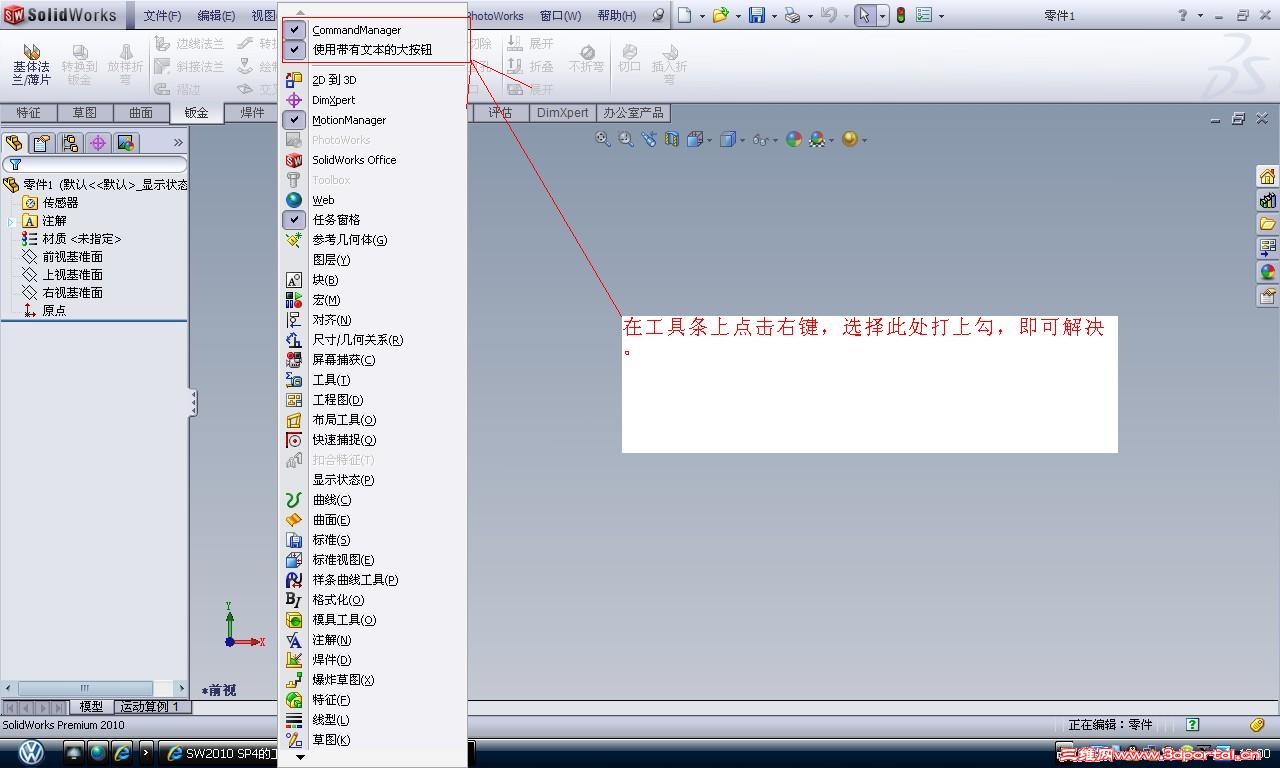The width and height of the screenshot is (1280, 768).
Task: Expand the 注解 tree node
Action: tap(11, 221)
